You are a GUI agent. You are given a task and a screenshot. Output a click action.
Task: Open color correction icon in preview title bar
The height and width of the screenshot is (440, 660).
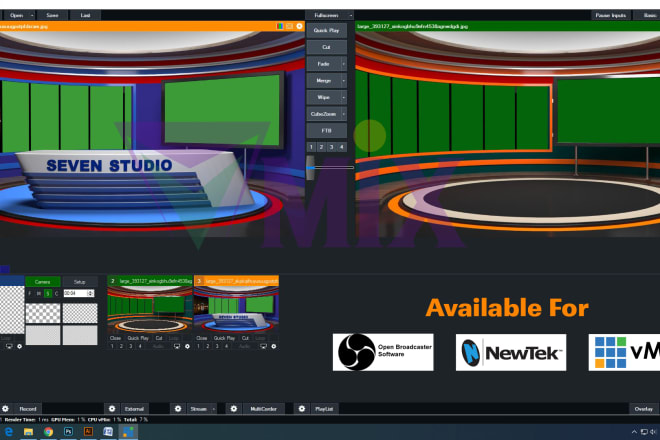(279, 26)
